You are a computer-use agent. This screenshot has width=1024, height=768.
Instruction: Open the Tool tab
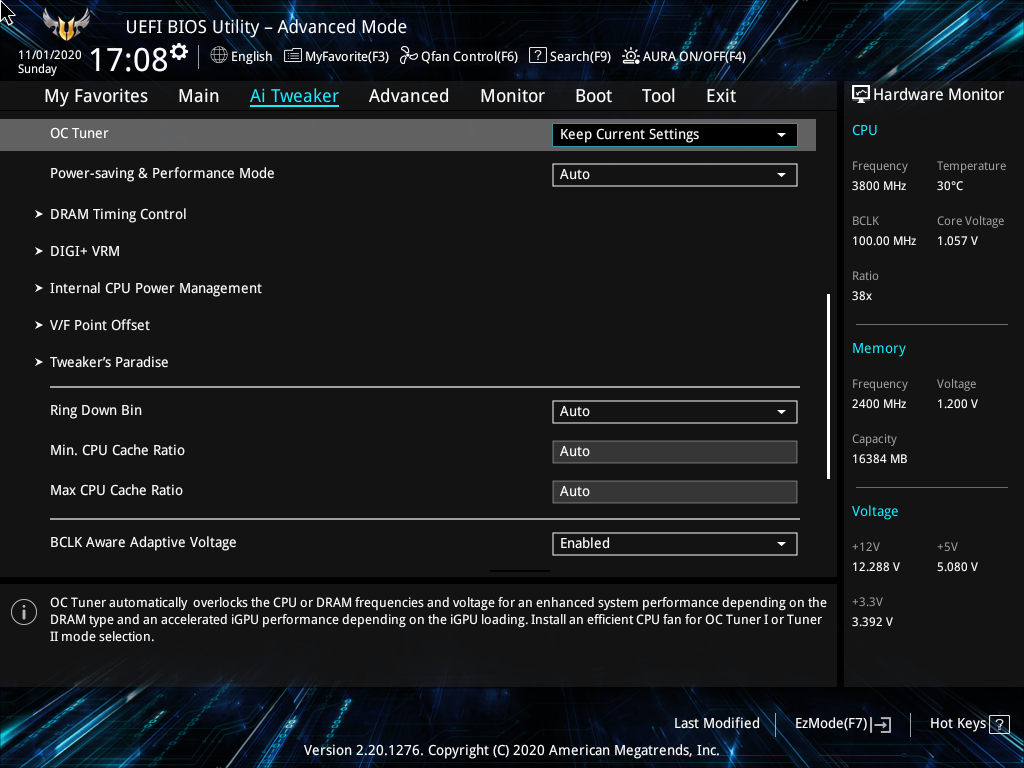pyautogui.click(x=658, y=96)
